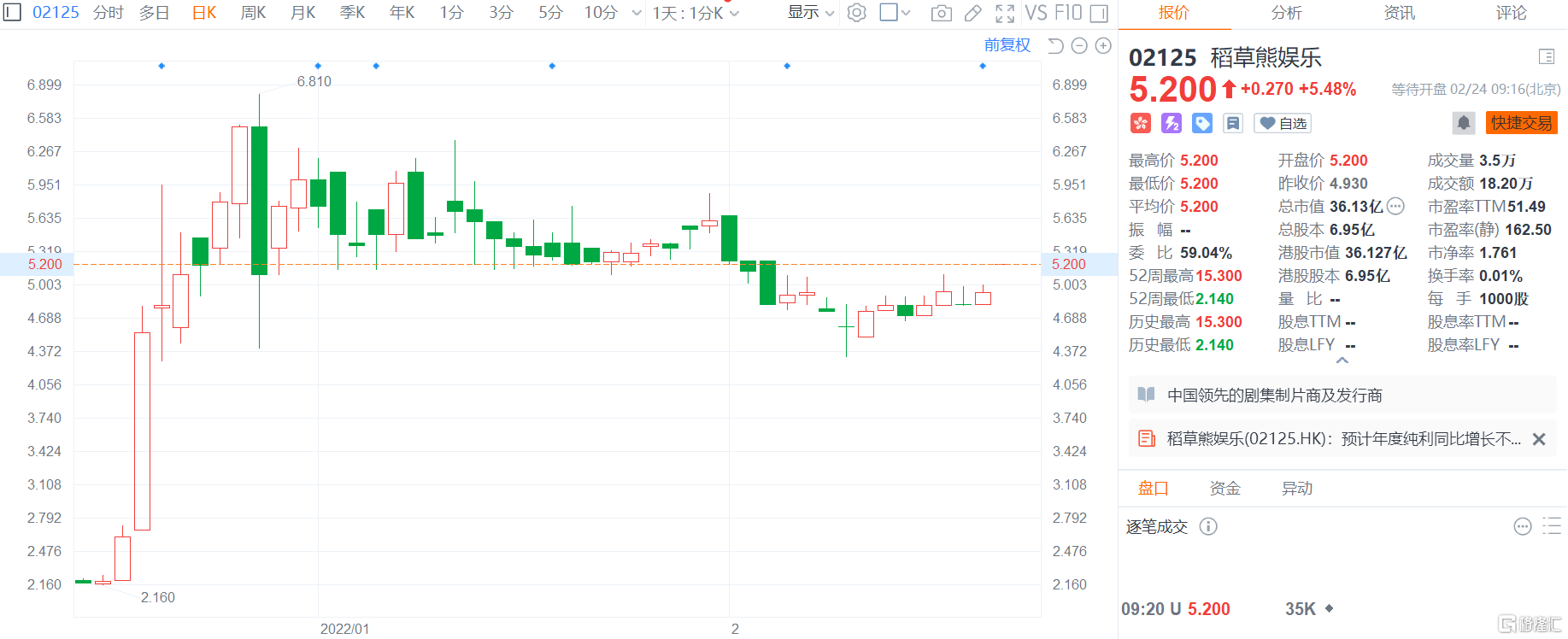The image size is (1568, 639).
Task: Switch to the 周K weekly chart
Action: click(x=253, y=13)
